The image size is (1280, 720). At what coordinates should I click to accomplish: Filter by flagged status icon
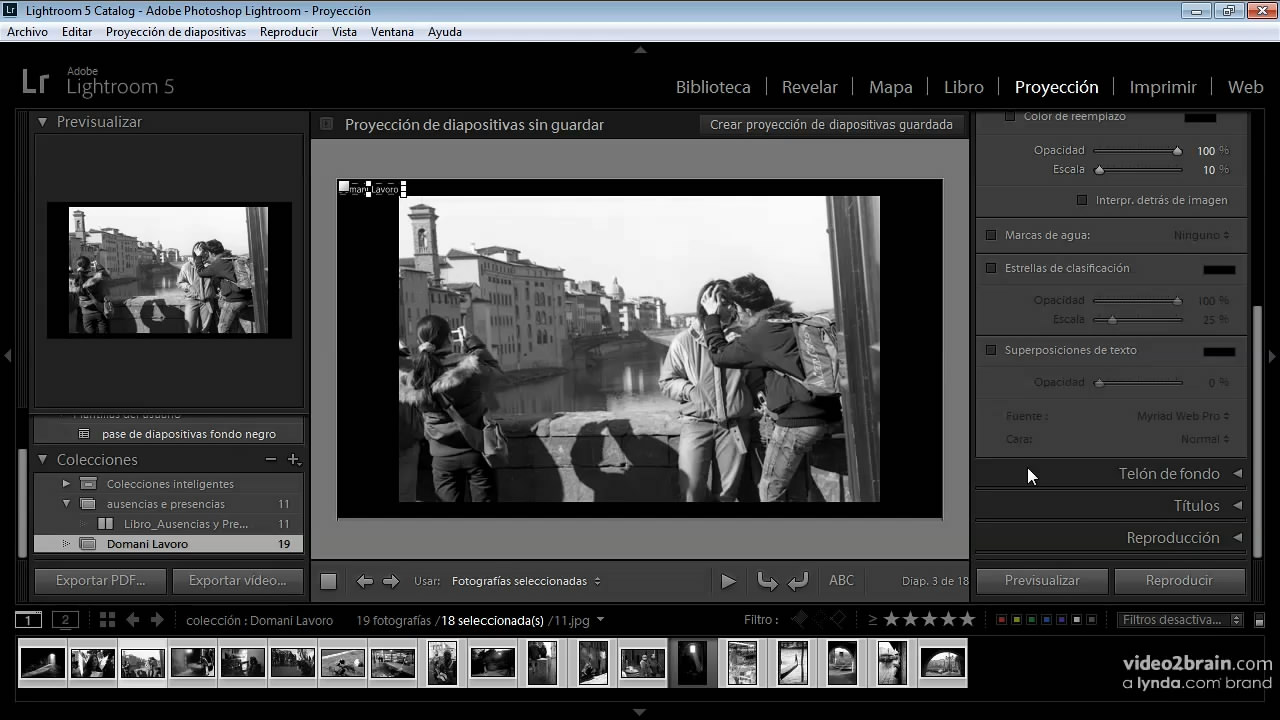point(799,620)
